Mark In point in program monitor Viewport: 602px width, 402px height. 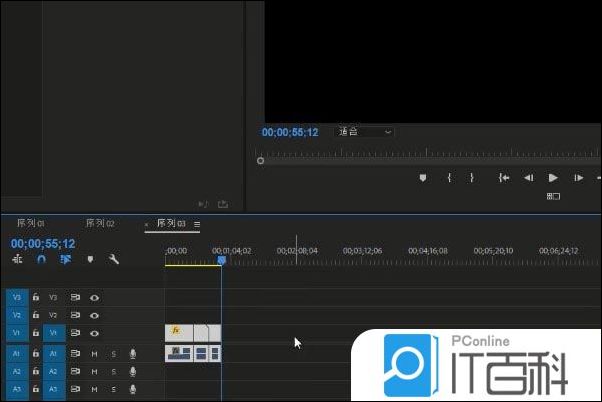(x=449, y=178)
